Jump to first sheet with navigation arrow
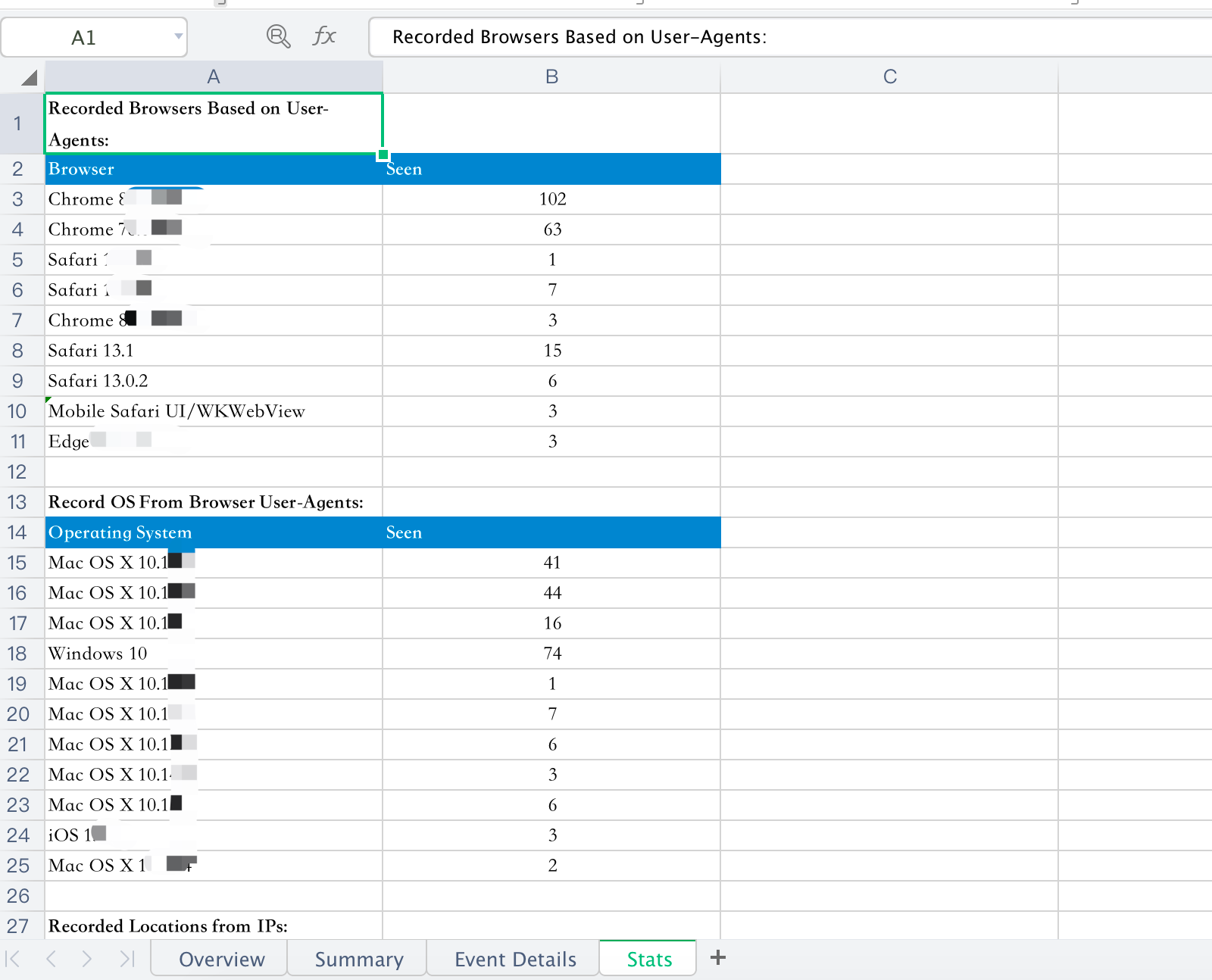The height and width of the screenshot is (980, 1212). tap(13, 959)
